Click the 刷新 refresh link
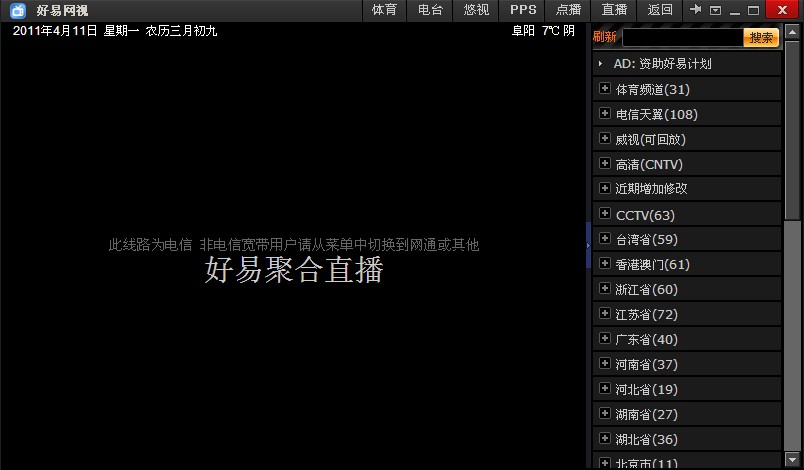This screenshot has height=470, width=804. [x=605, y=37]
